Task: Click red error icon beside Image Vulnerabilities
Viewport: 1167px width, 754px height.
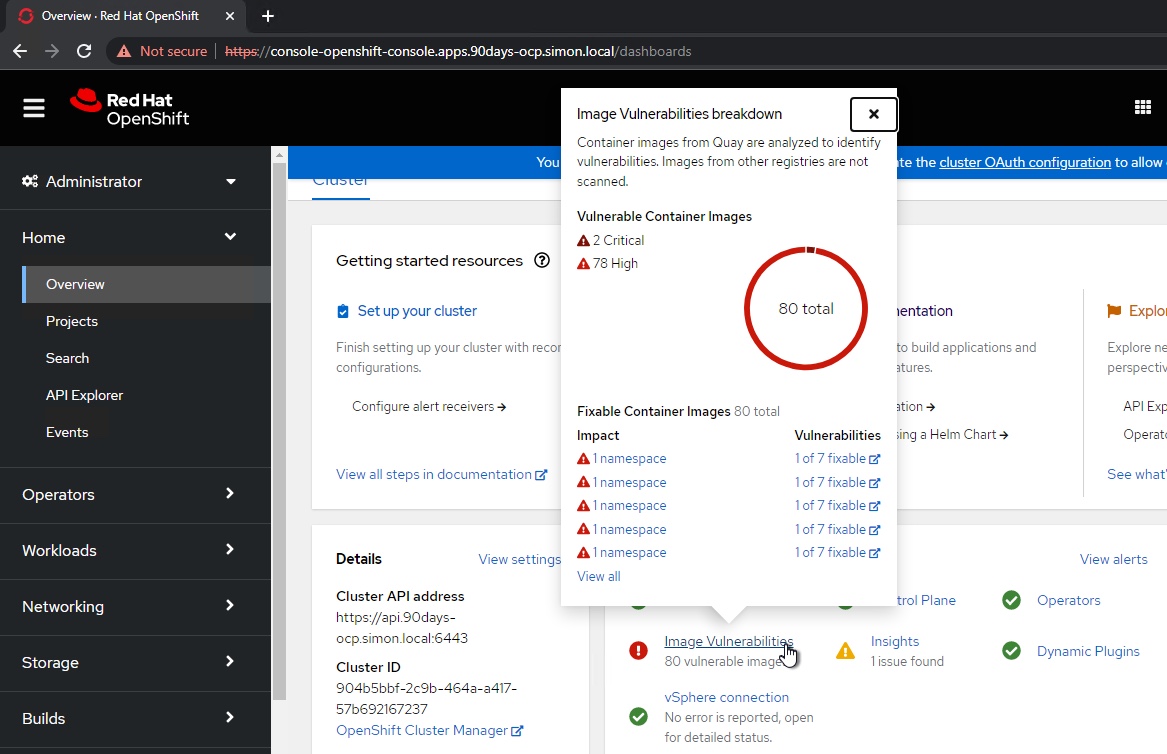Action: (x=639, y=651)
